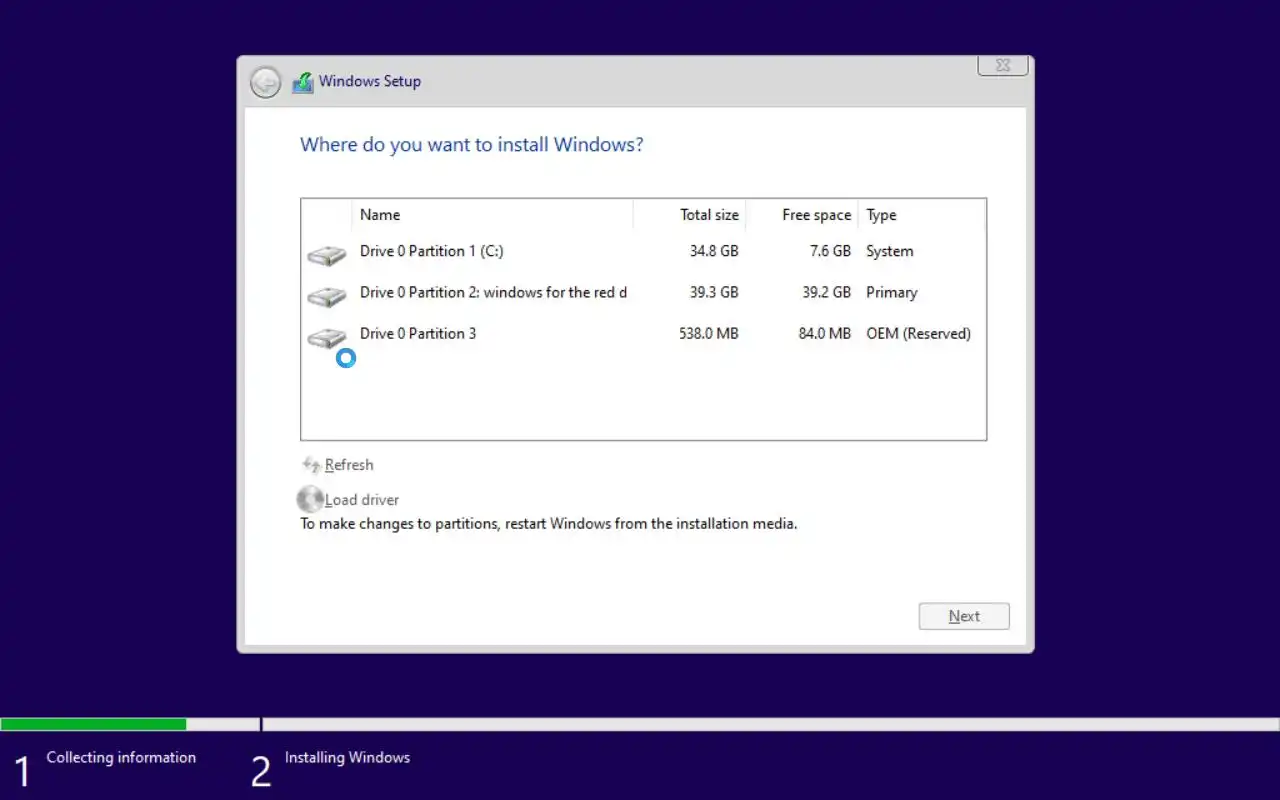Image resolution: width=1280 pixels, height=800 pixels.
Task: Click the Load driver disc icon
Action: click(310, 499)
